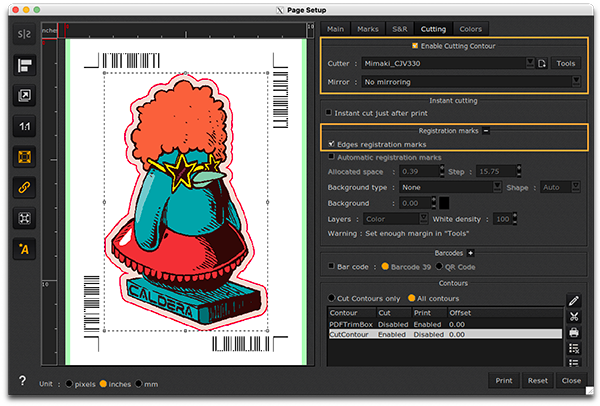The image size is (600, 406).
Task: Open the S&R tab
Action: [x=400, y=29]
